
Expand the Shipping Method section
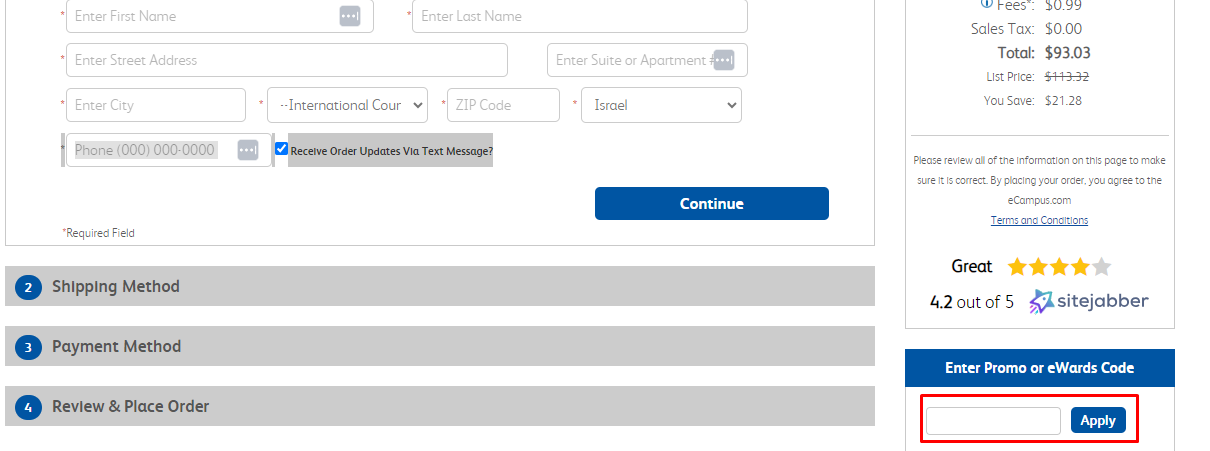[x=440, y=286]
